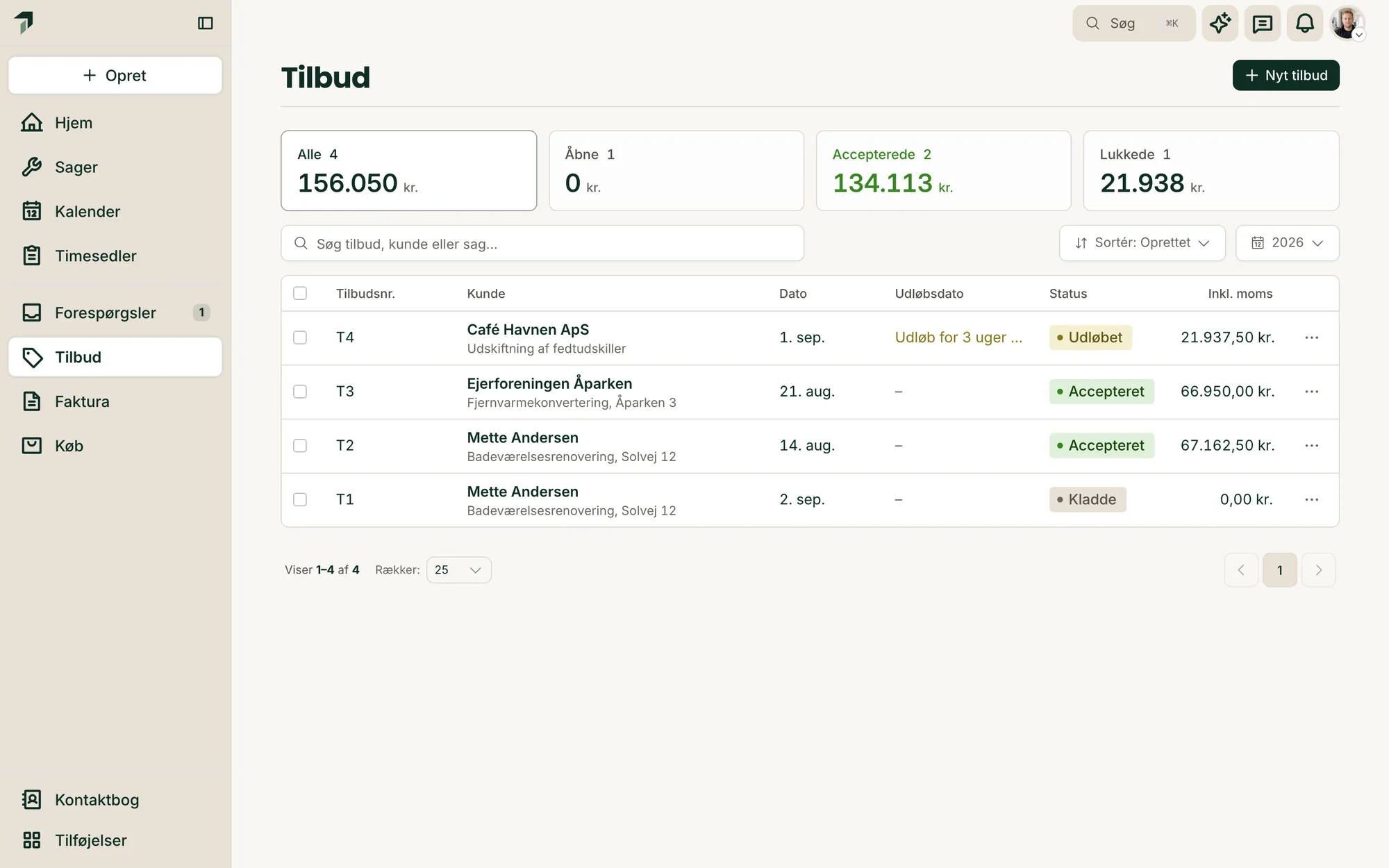Open the AI sparkle assistant icon
1389x868 pixels.
pyautogui.click(x=1220, y=24)
